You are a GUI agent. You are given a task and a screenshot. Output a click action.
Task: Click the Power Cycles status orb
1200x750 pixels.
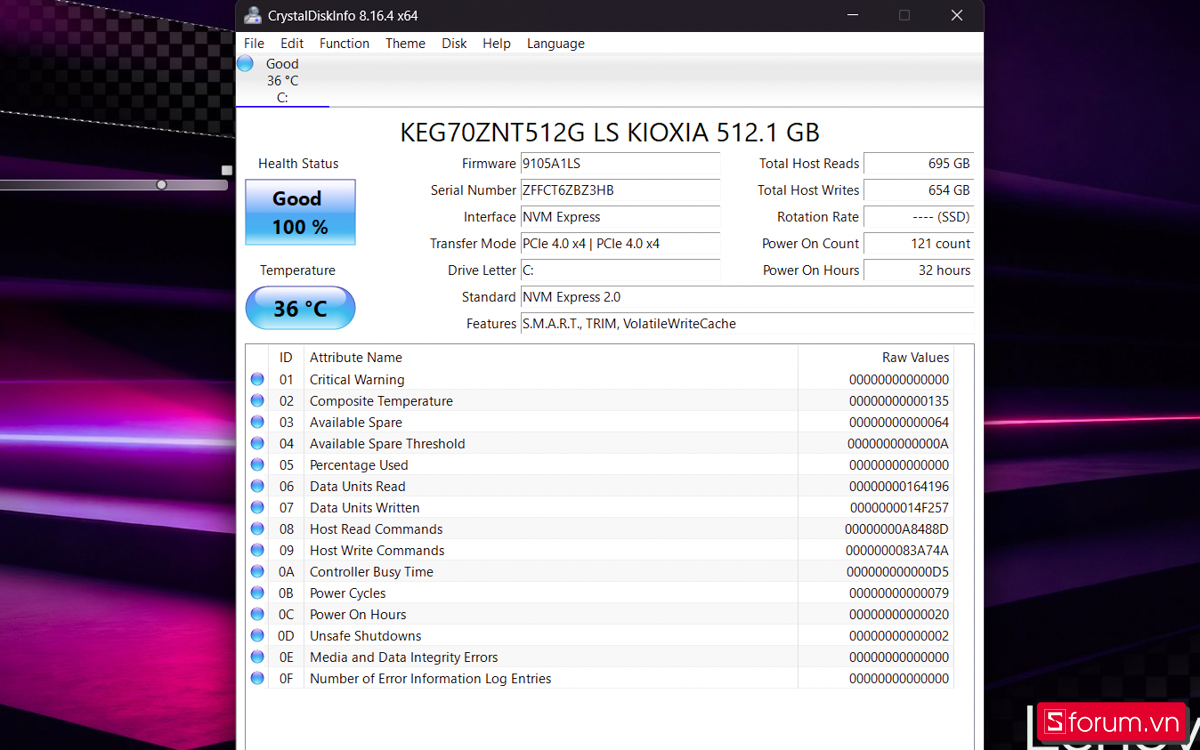257,593
